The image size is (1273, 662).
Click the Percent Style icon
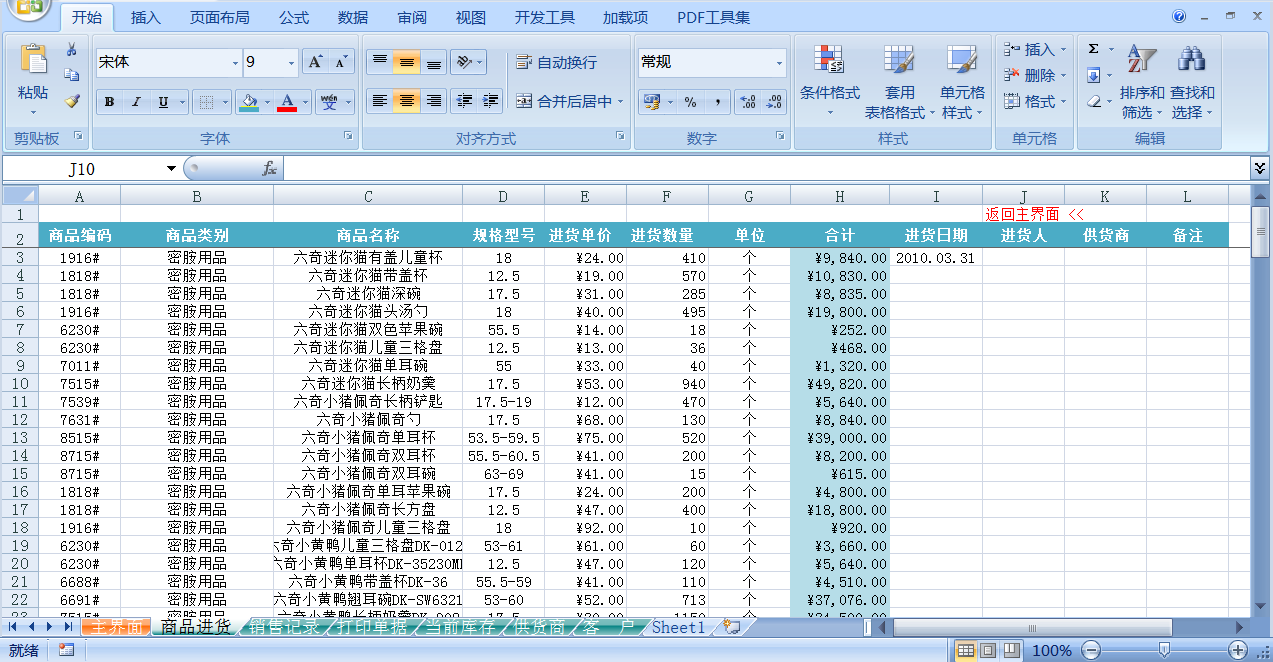690,102
